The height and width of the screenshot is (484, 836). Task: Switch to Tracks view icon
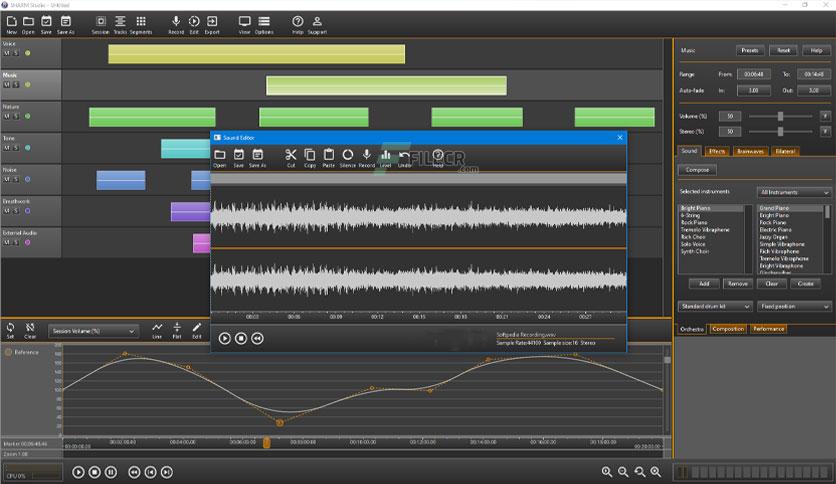coord(120,25)
